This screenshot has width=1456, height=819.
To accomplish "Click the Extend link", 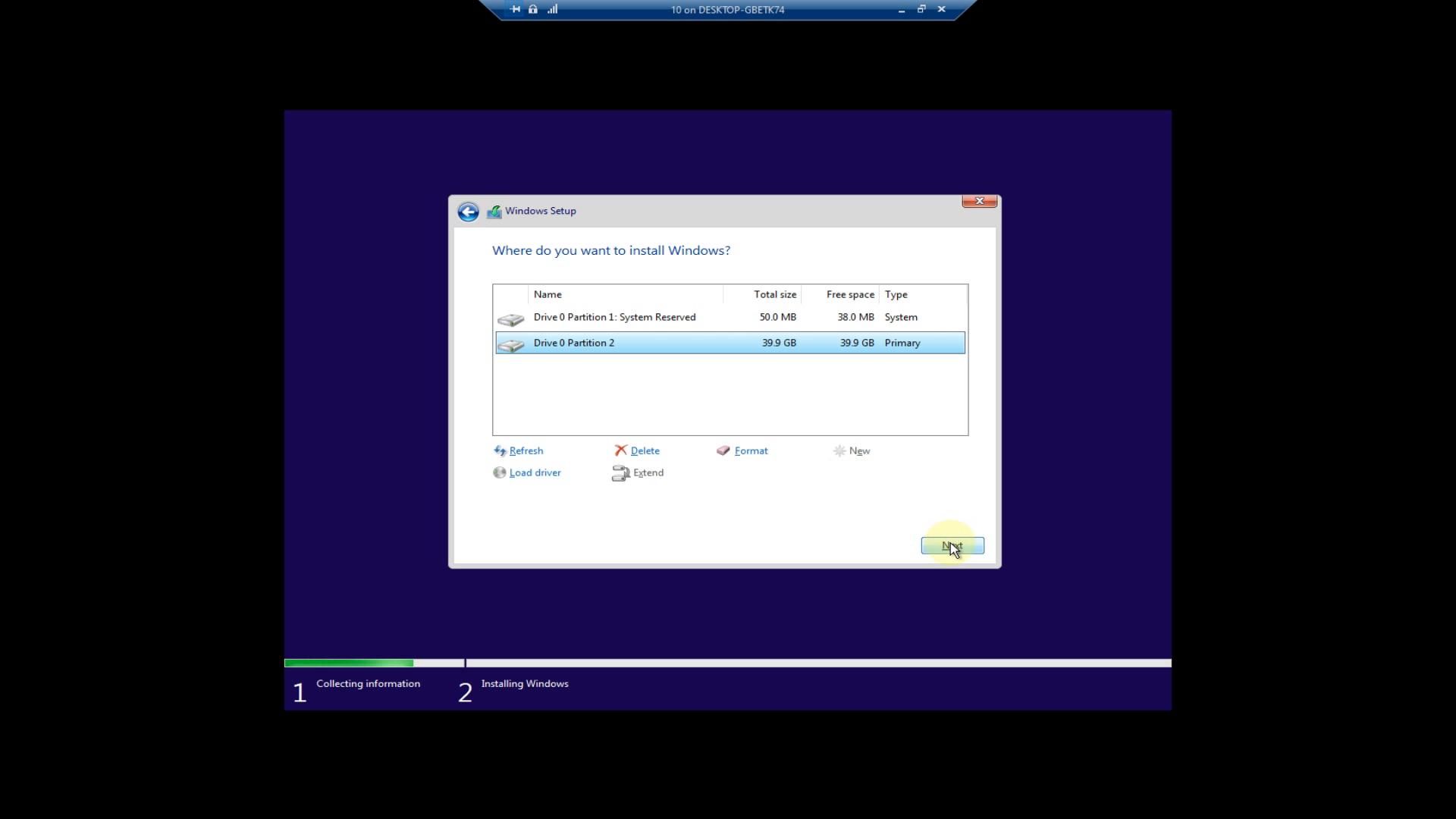I will pos(648,472).
